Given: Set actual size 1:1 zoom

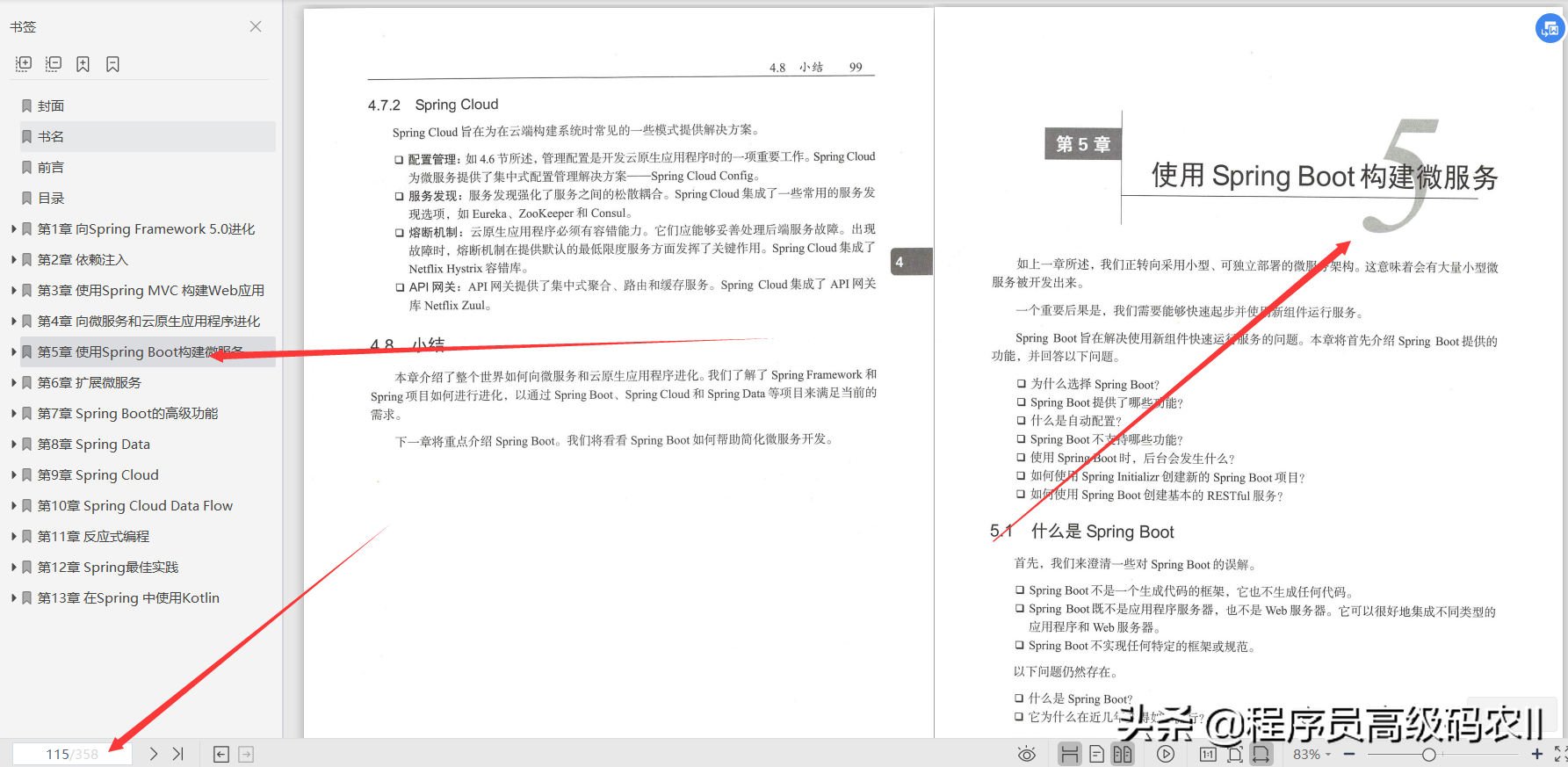Looking at the screenshot, I should pyautogui.click(x=1208, y=754).
